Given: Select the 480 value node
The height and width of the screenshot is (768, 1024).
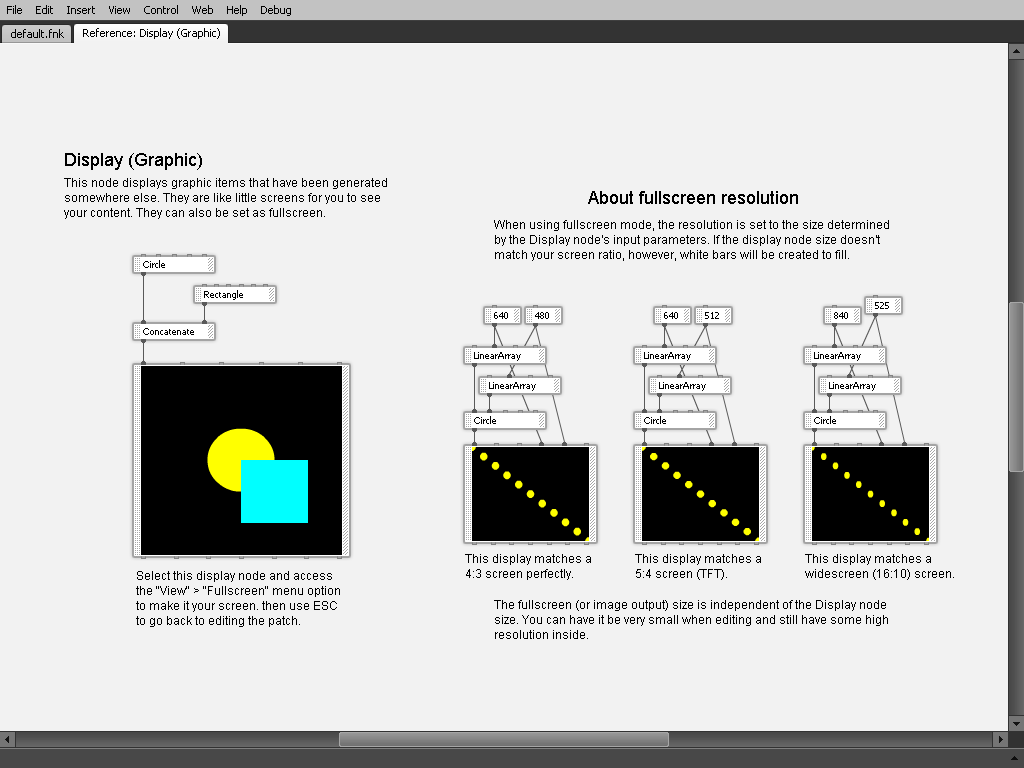Looking at the screenshot, I should click(x=543, y=315).
